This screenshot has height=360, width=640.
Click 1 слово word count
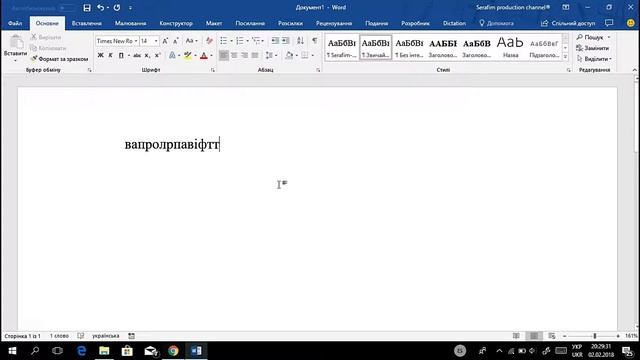coord(60,336)
